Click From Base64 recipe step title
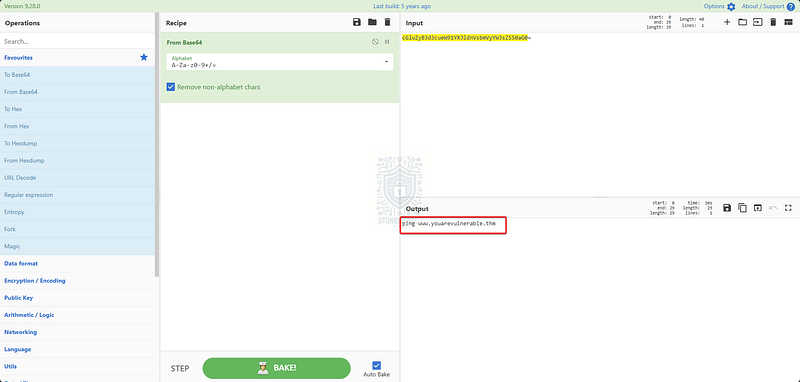The image size is (800, 382). 185,42
